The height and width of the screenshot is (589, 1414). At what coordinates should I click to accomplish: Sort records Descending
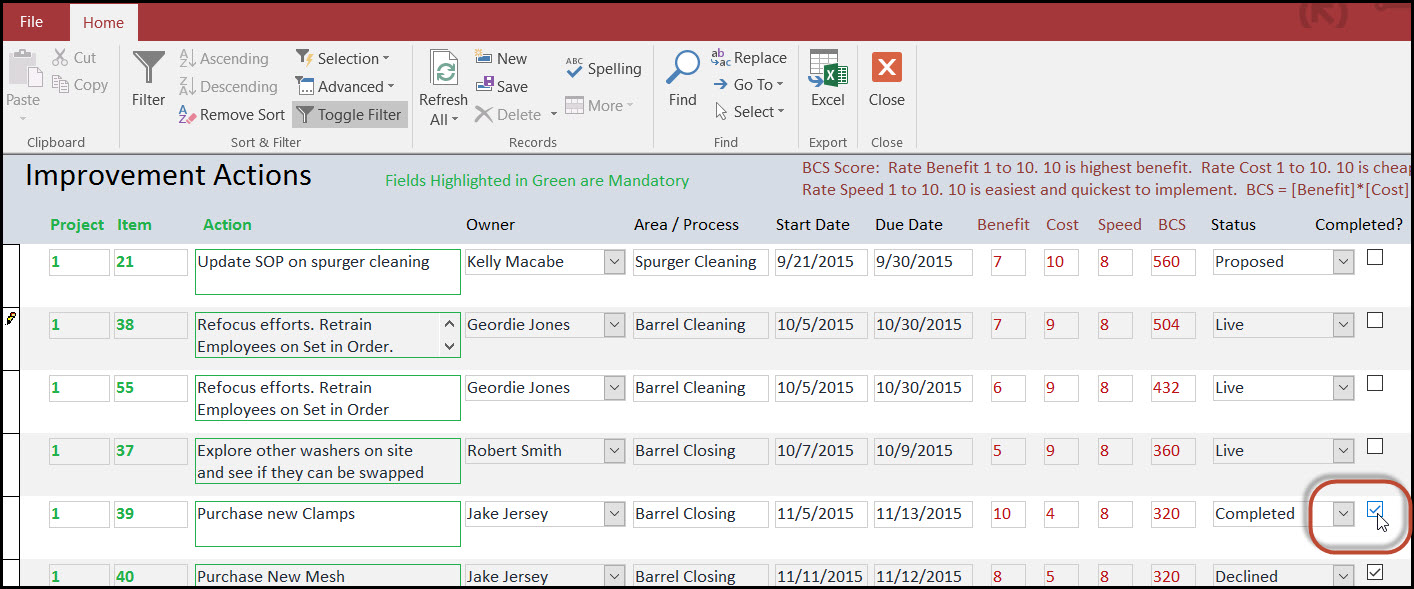[x=228, y=87]
